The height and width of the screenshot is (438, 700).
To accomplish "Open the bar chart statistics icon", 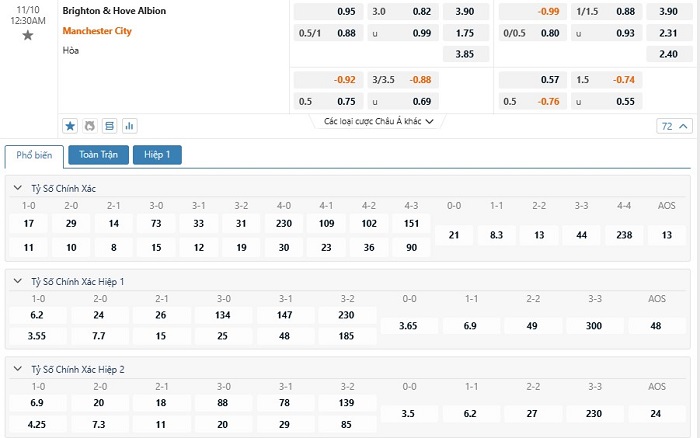I will coord(129,126).
